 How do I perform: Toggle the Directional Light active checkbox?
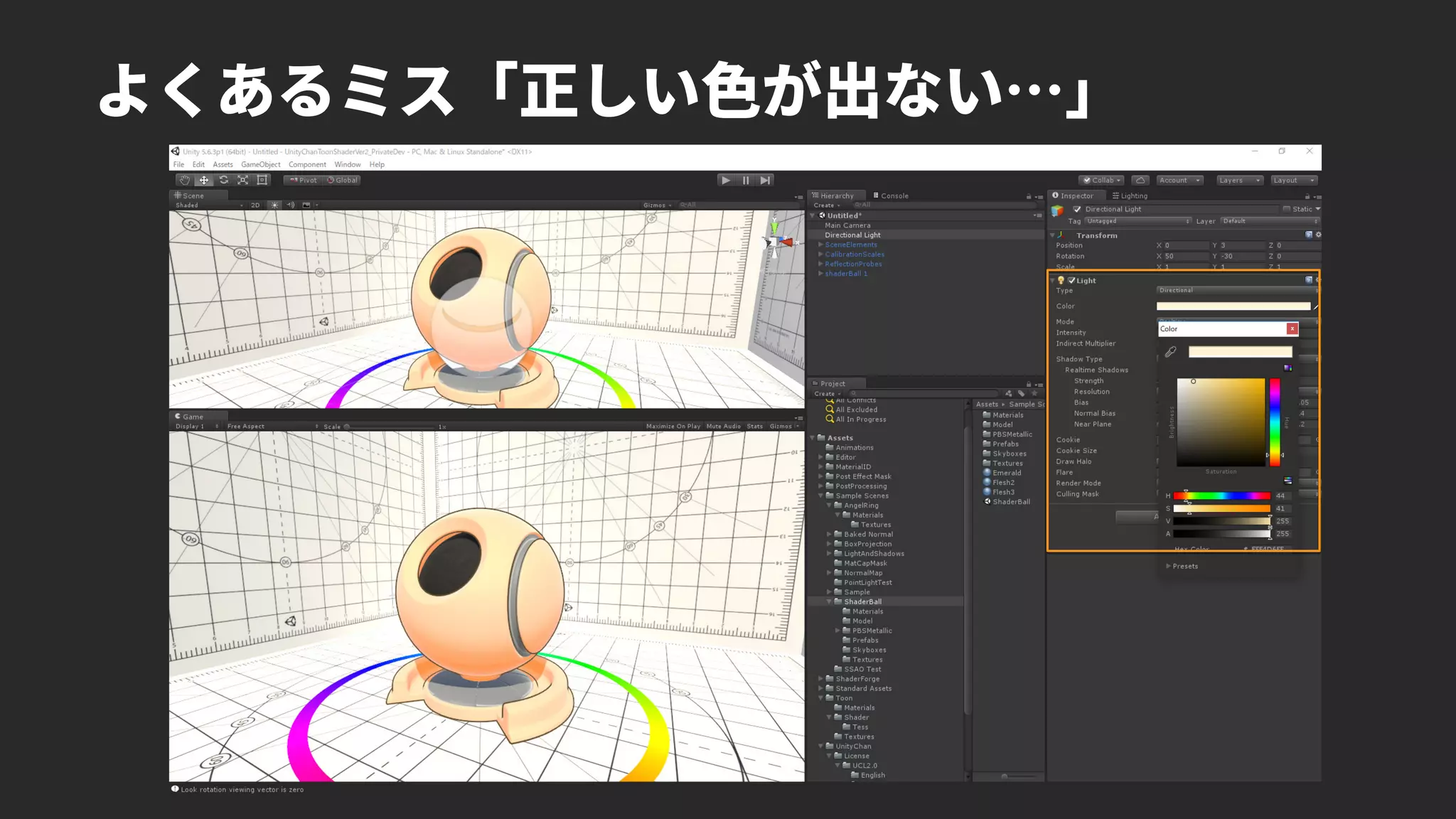tap(1077, 210)
